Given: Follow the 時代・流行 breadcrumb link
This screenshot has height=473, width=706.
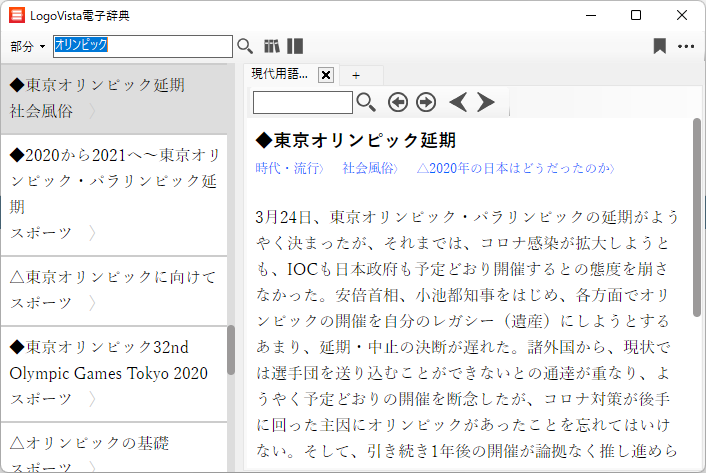Looking at the screenshot, I should coord(287,168).
